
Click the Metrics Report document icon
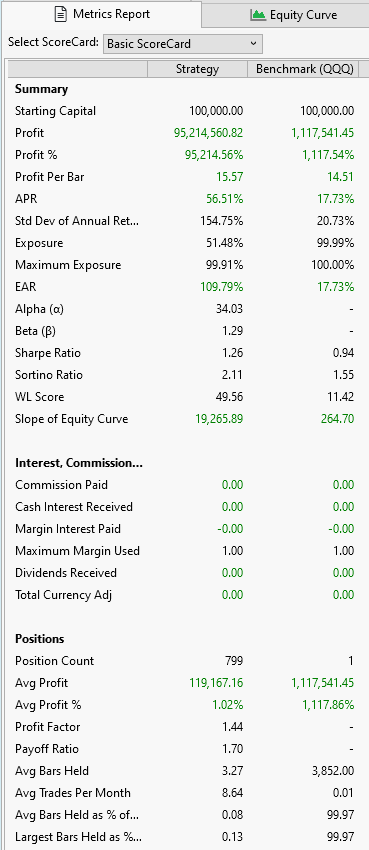pos(61,14)
